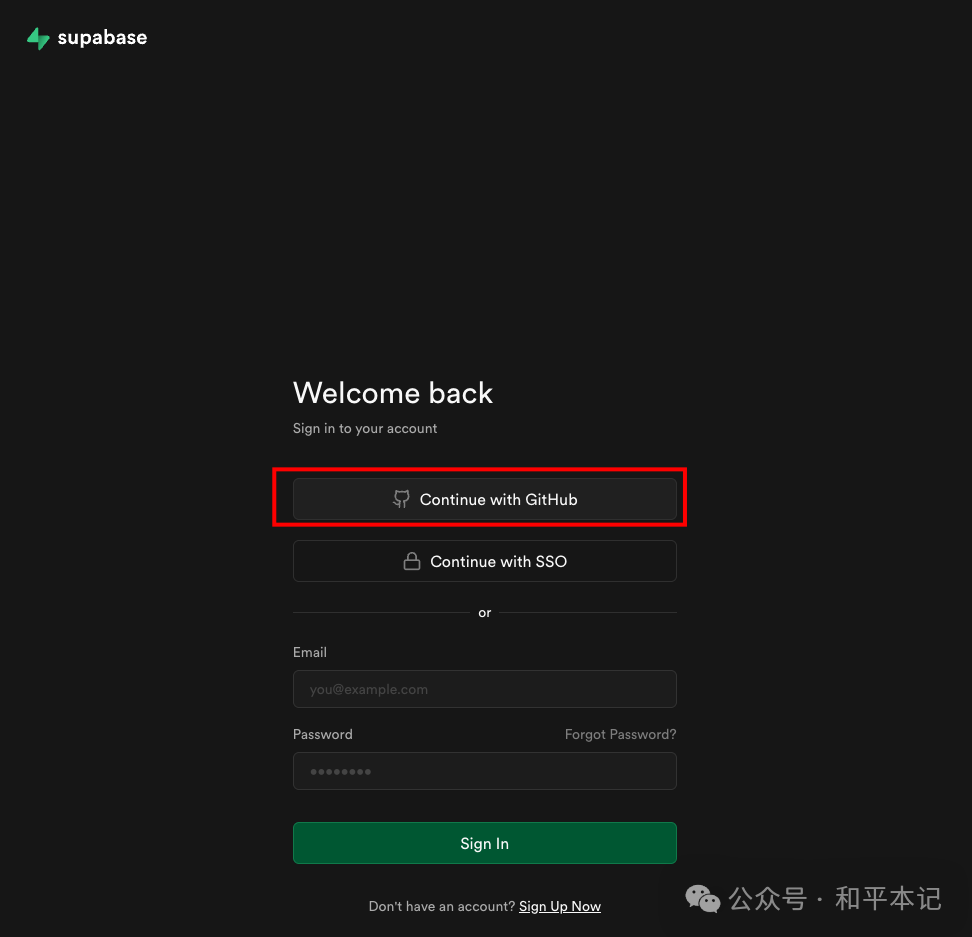Click the Password field label
Image resolution: width=972 pixels, height=937 pixels.
coord(322,734)
